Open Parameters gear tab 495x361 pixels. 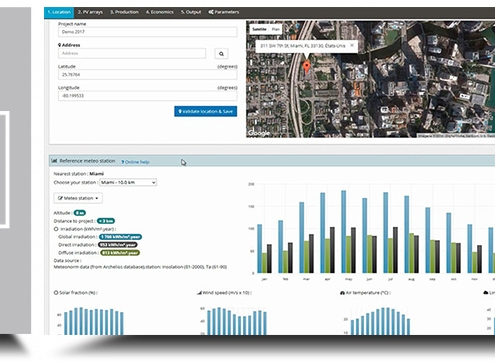click(x=224, y=12)
